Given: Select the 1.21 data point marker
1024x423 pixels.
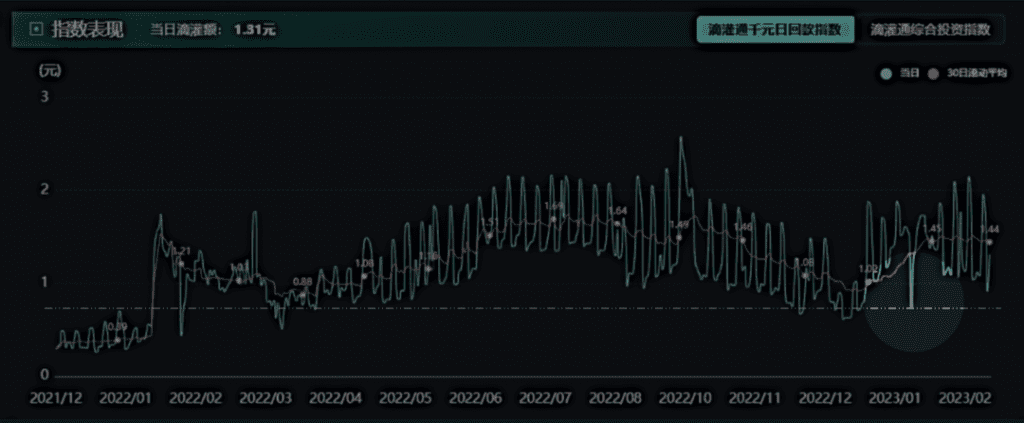Looking at the screenshot, I should (x=181, y=263).
